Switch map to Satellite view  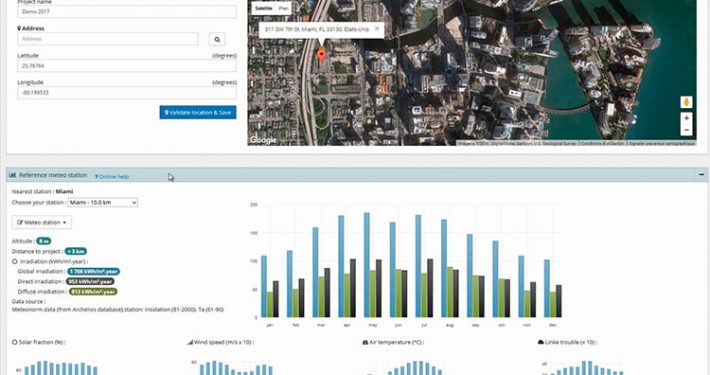(264, 8)
